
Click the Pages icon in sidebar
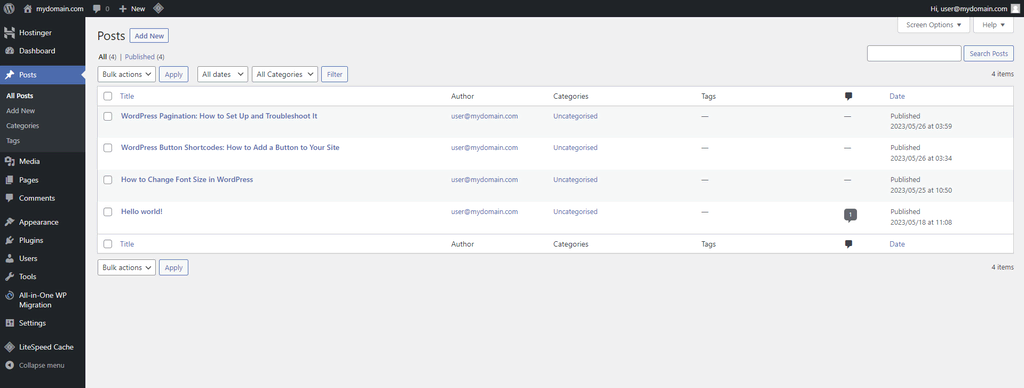pos(9,180)
